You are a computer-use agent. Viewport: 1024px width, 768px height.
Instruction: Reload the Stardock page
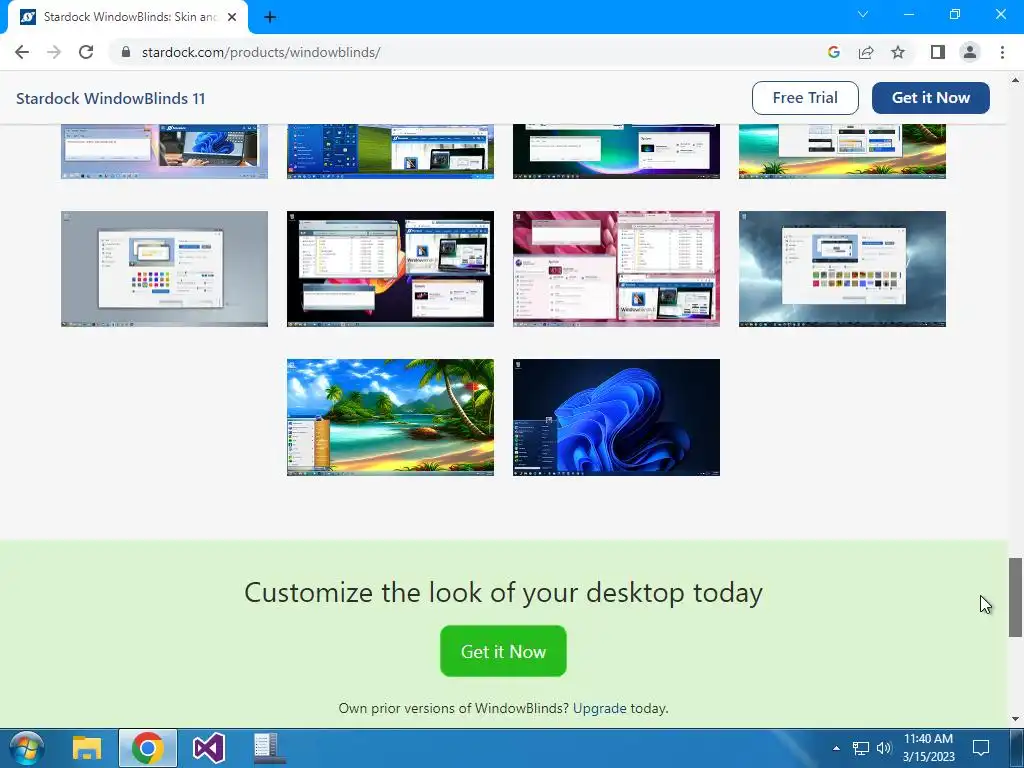coord(86,52)
